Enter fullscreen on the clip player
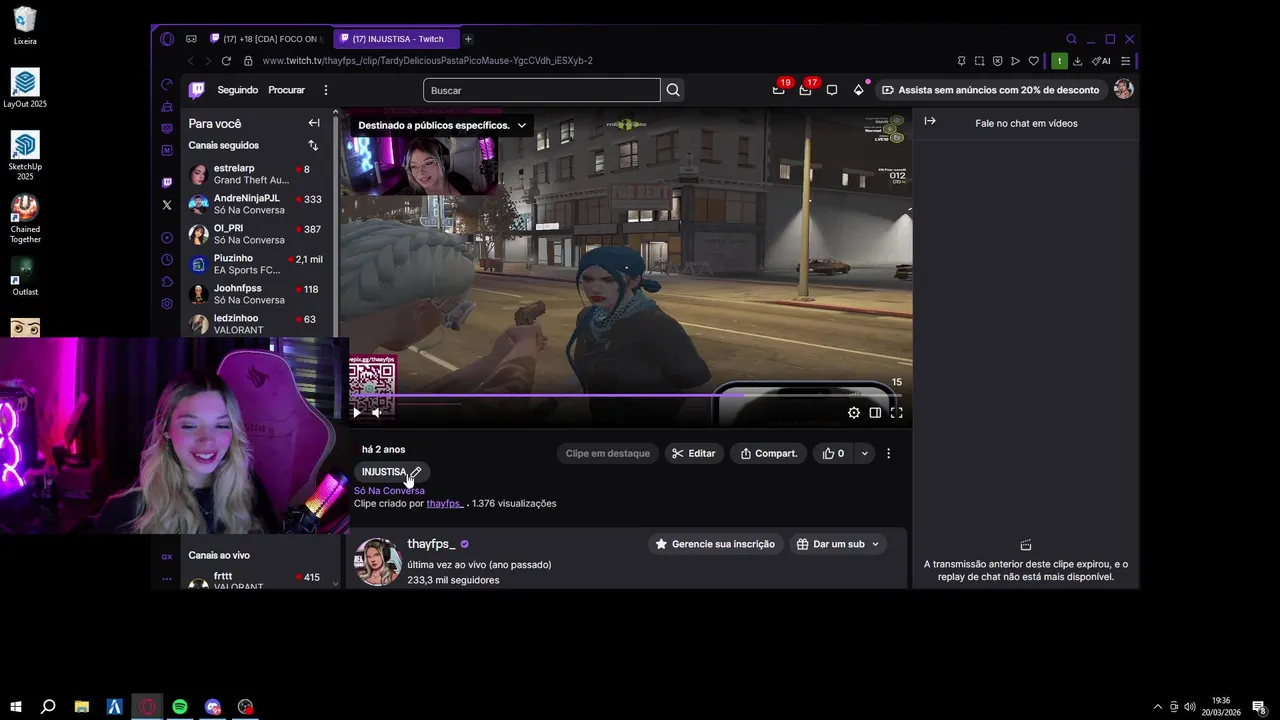Screen dimensions: 1280x720 coord(896,412)
